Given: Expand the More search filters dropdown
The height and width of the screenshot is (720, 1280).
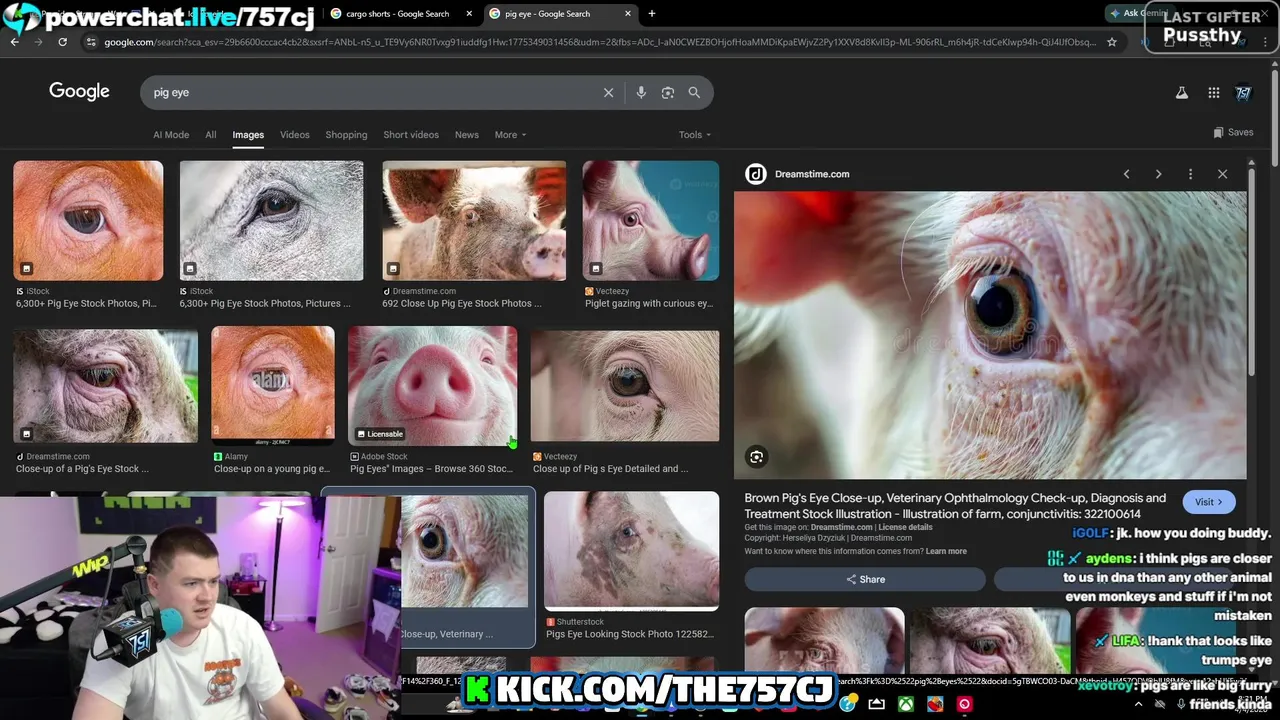Looking at the screenshot, I should [510, 135].
